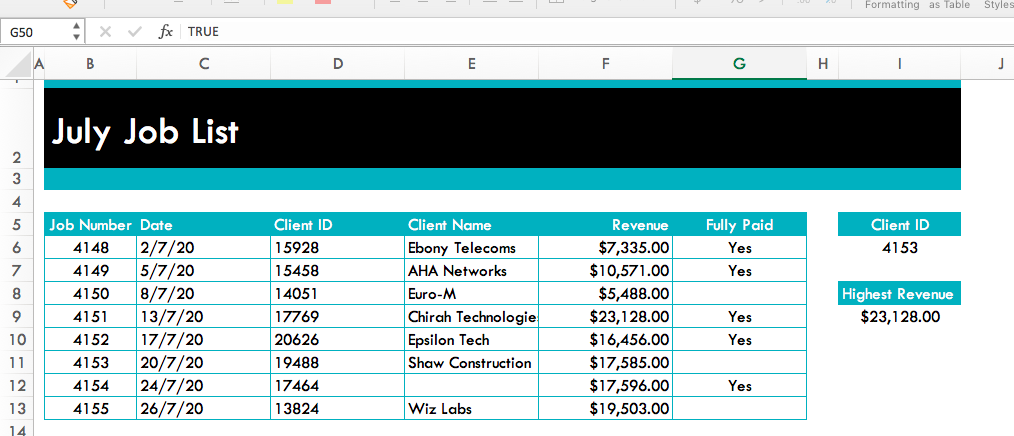1014x436 pixels.
Task: Select client ID 13824 cell
Action: pos(338,409)
